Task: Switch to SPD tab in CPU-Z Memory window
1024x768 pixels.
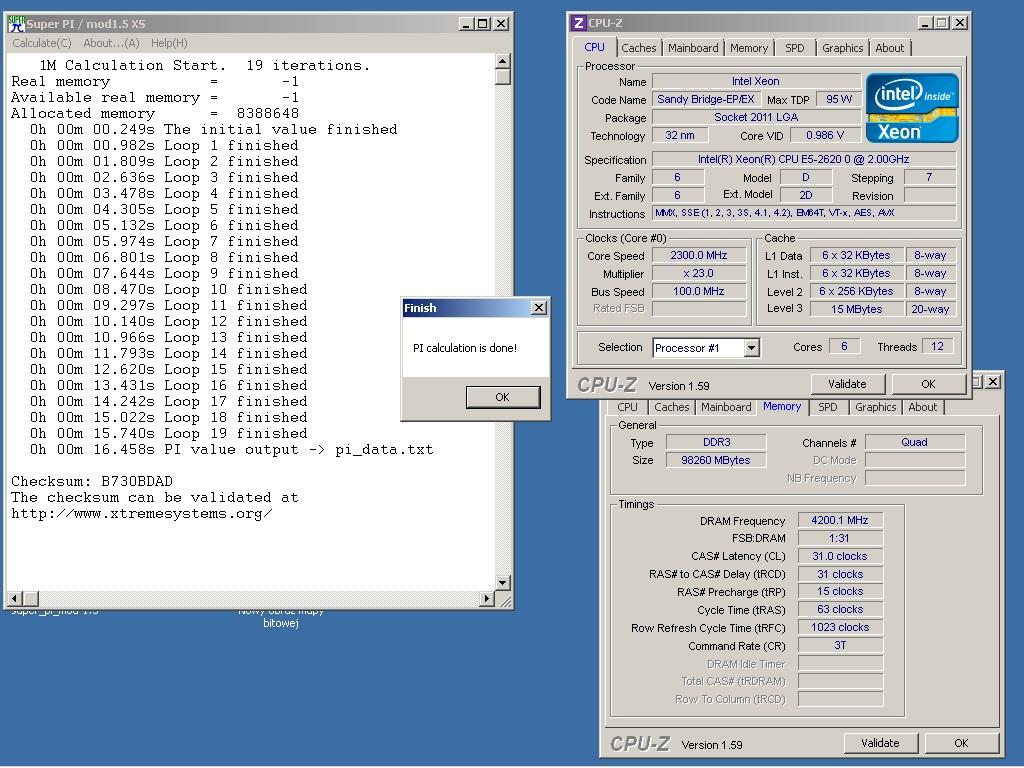Action: click(x=827, y=407)
